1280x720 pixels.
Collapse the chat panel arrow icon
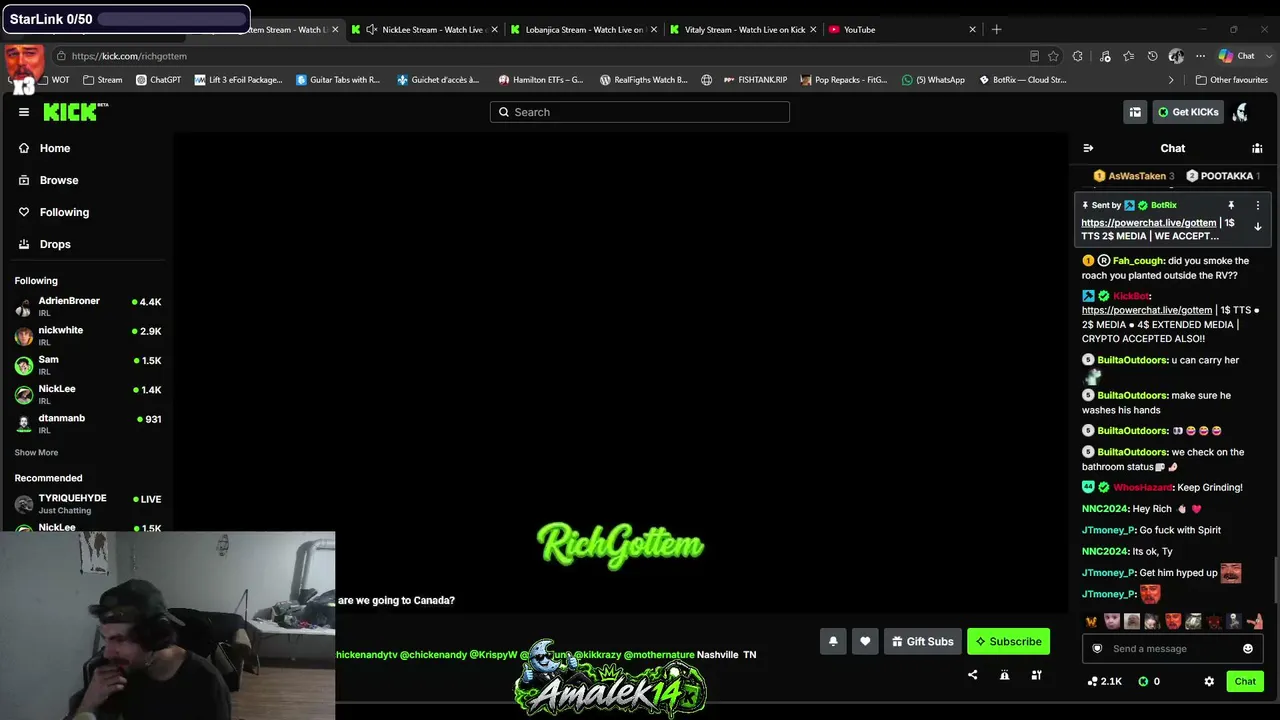pos(1088,148)
